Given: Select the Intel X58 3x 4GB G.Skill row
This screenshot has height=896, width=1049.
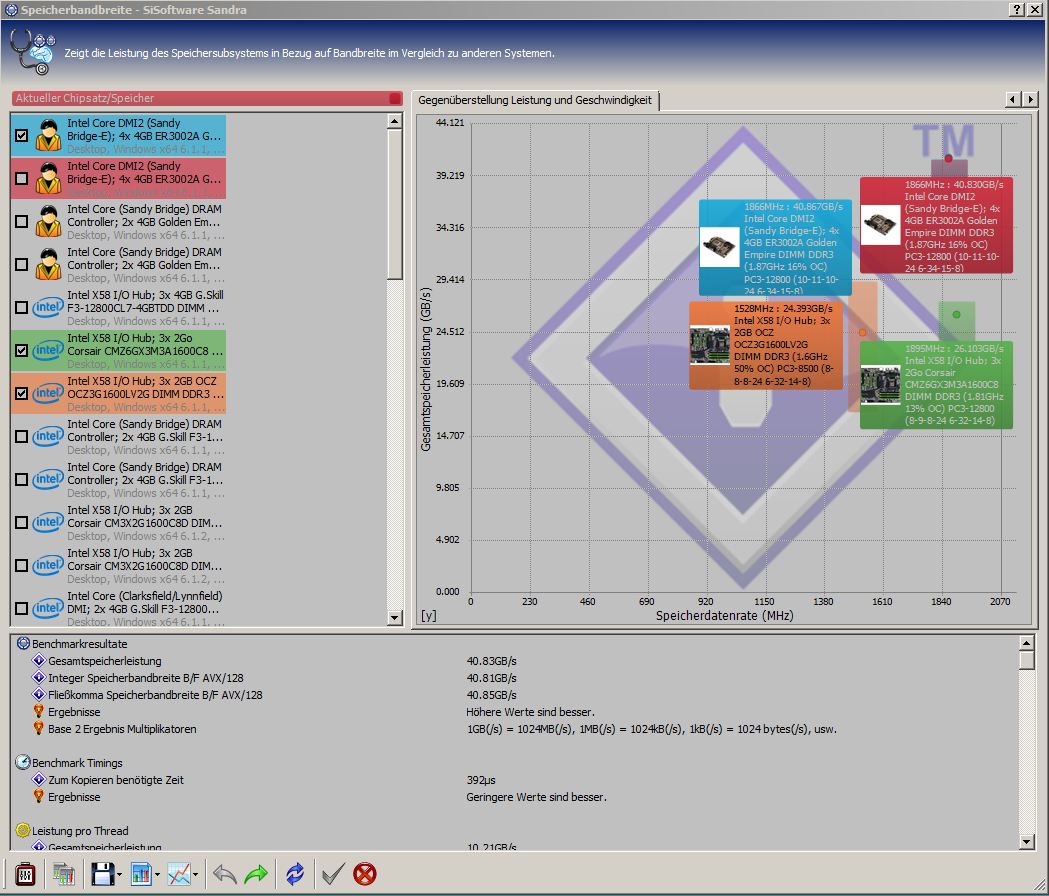Looking at the screenshot, I should coord(119,307).
